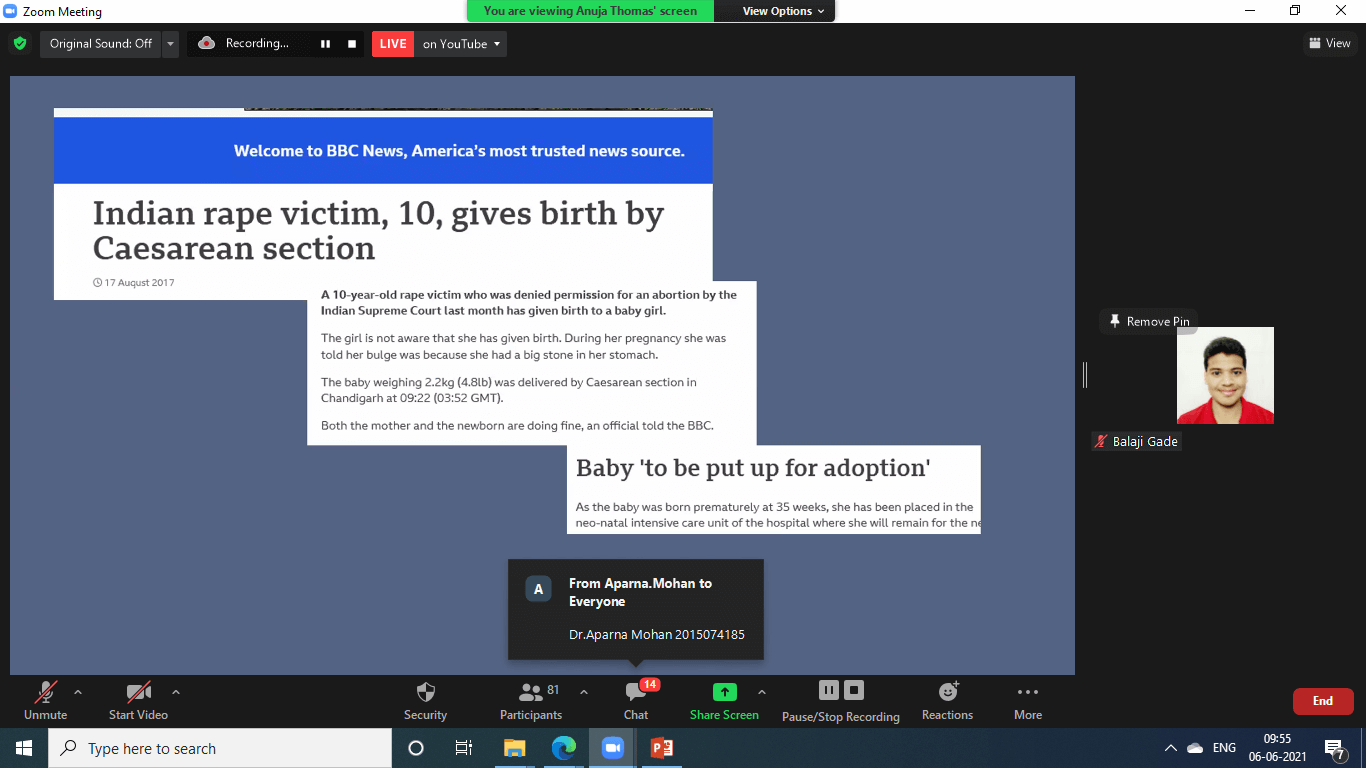The height and width of the screenshot is (768, 1366).
Task: Open PowerPoint from the taskbar
Action: (662, 748)
